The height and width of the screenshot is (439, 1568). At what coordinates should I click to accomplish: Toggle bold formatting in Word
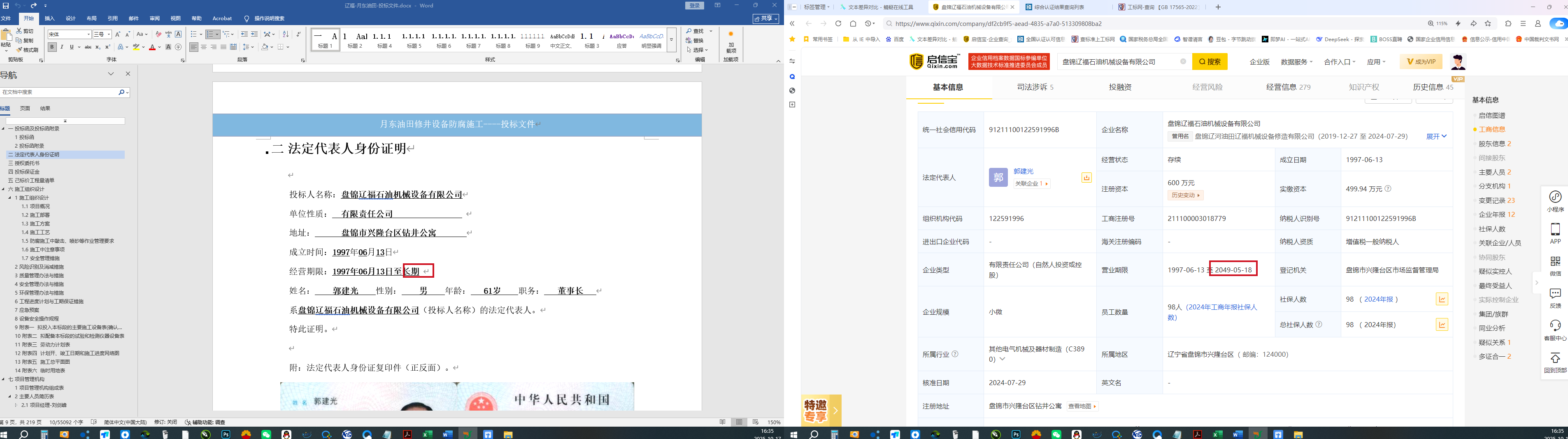(x=52, y=47)
